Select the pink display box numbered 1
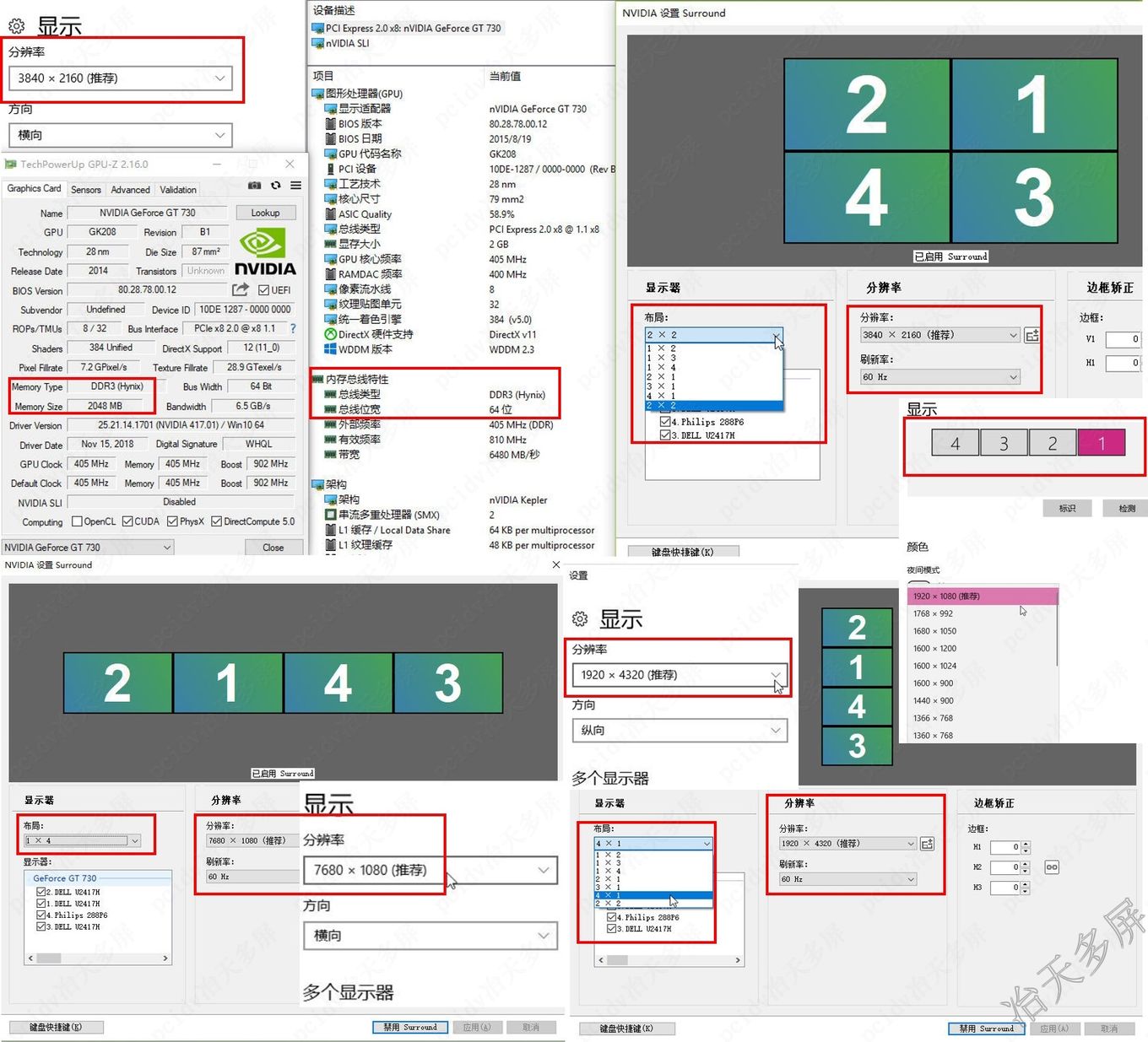 coord(1102,442)
